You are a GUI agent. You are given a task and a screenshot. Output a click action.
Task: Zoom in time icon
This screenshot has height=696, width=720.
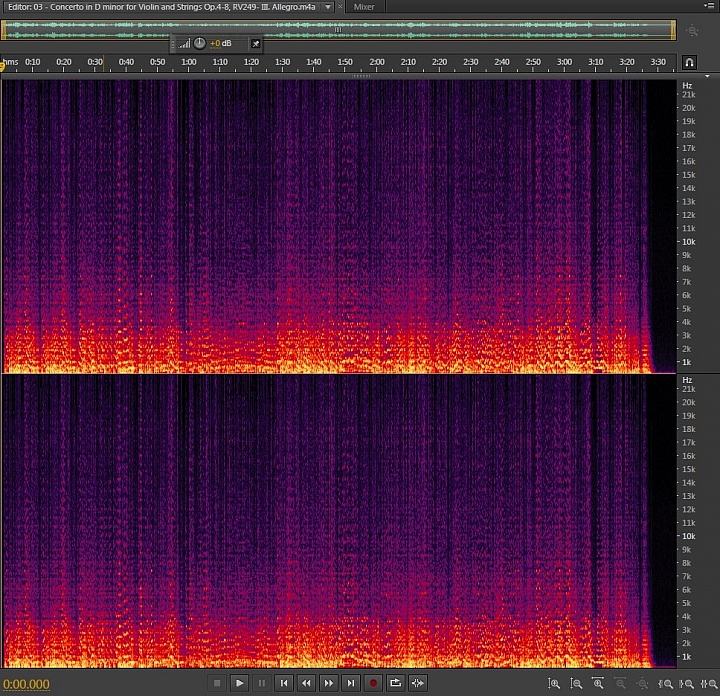(x=598, y=684)
